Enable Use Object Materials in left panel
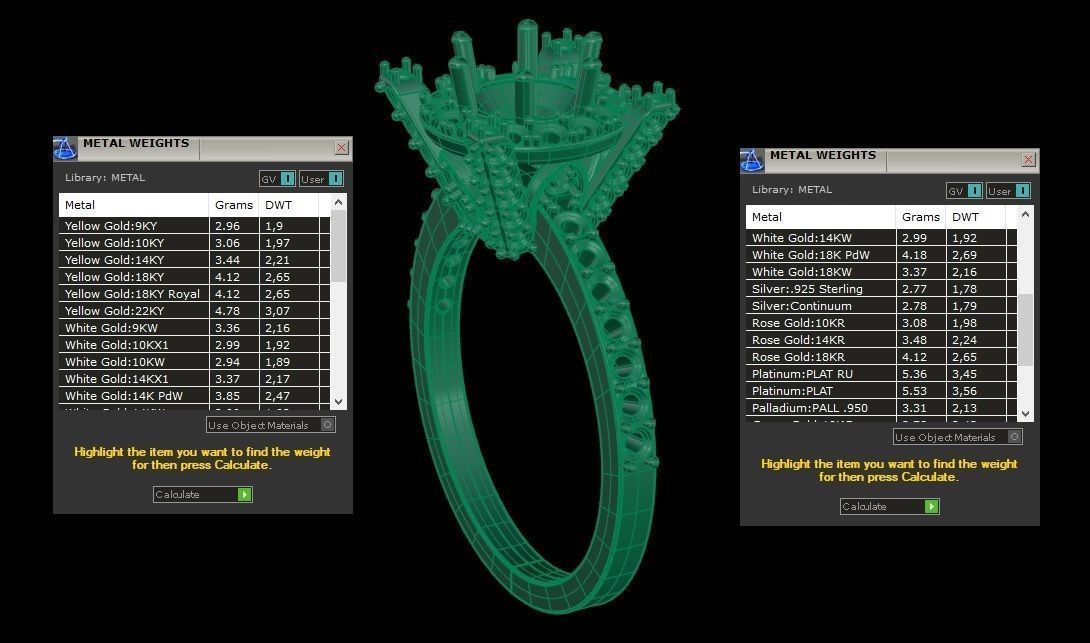The height and width of the screenshot is (643, 1090). pyautogui.click(x=271, y=425)
